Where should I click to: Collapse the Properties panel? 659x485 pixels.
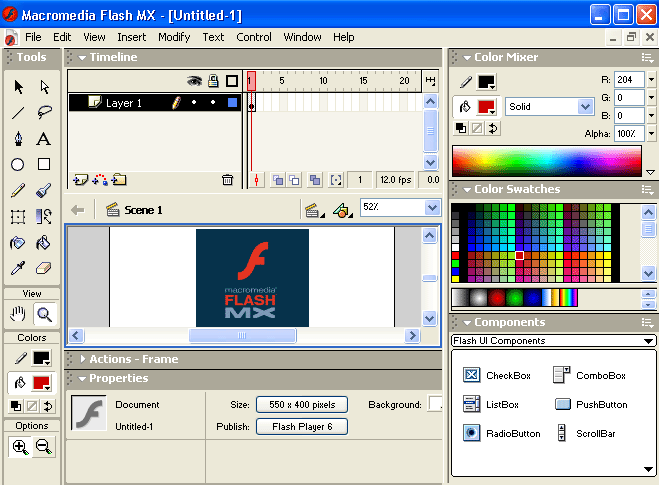point(82,379)
